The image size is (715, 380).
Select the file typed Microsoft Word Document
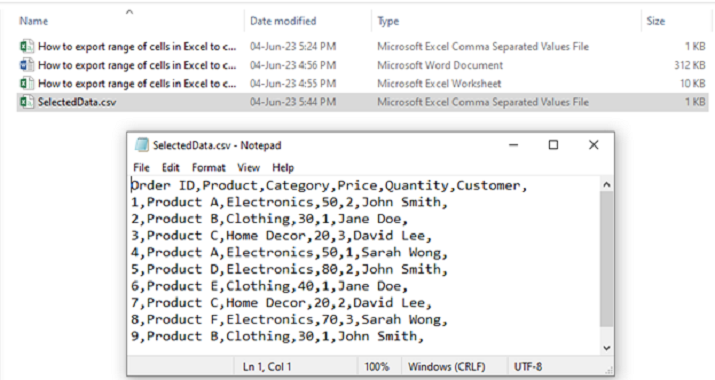[363, 65]
